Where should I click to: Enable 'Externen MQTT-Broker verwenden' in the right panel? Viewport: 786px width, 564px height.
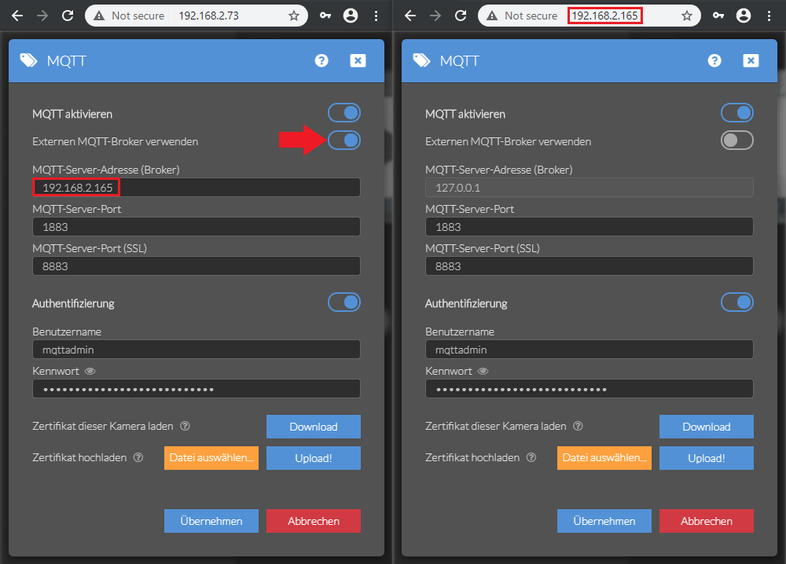737,141
